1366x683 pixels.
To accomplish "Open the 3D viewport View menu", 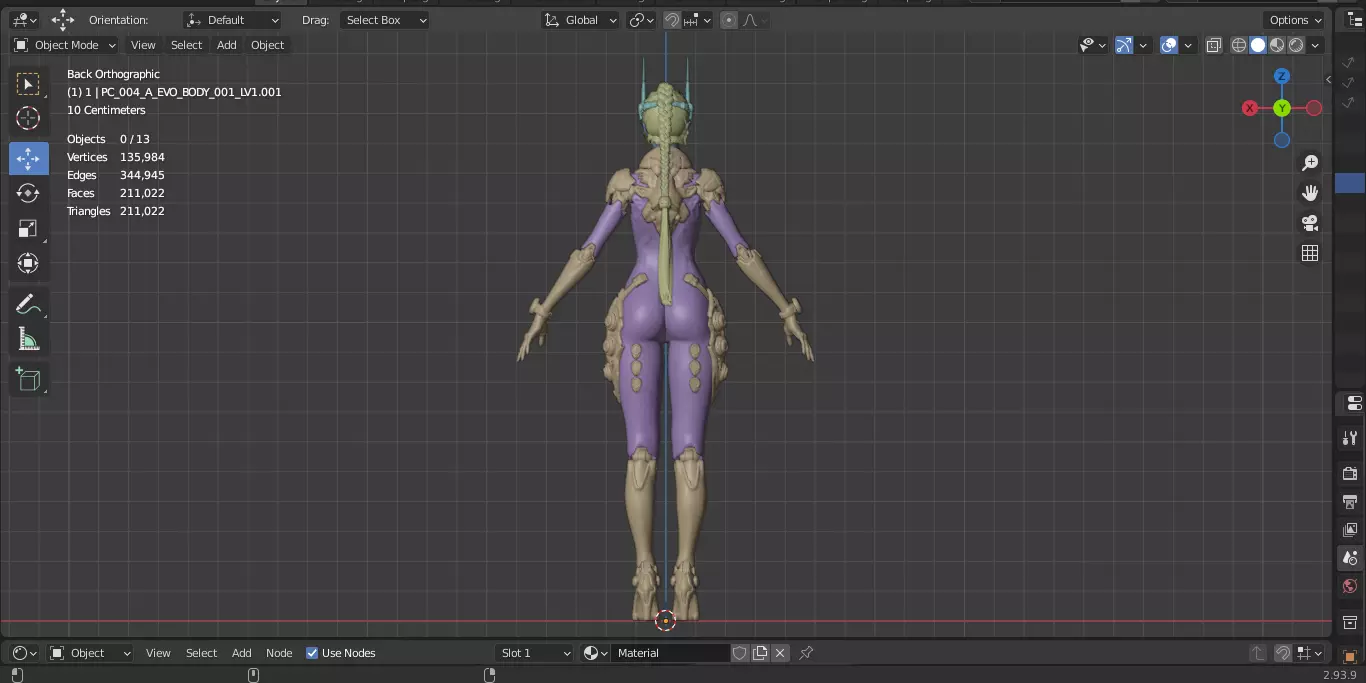I will click(x=143, y=45).
